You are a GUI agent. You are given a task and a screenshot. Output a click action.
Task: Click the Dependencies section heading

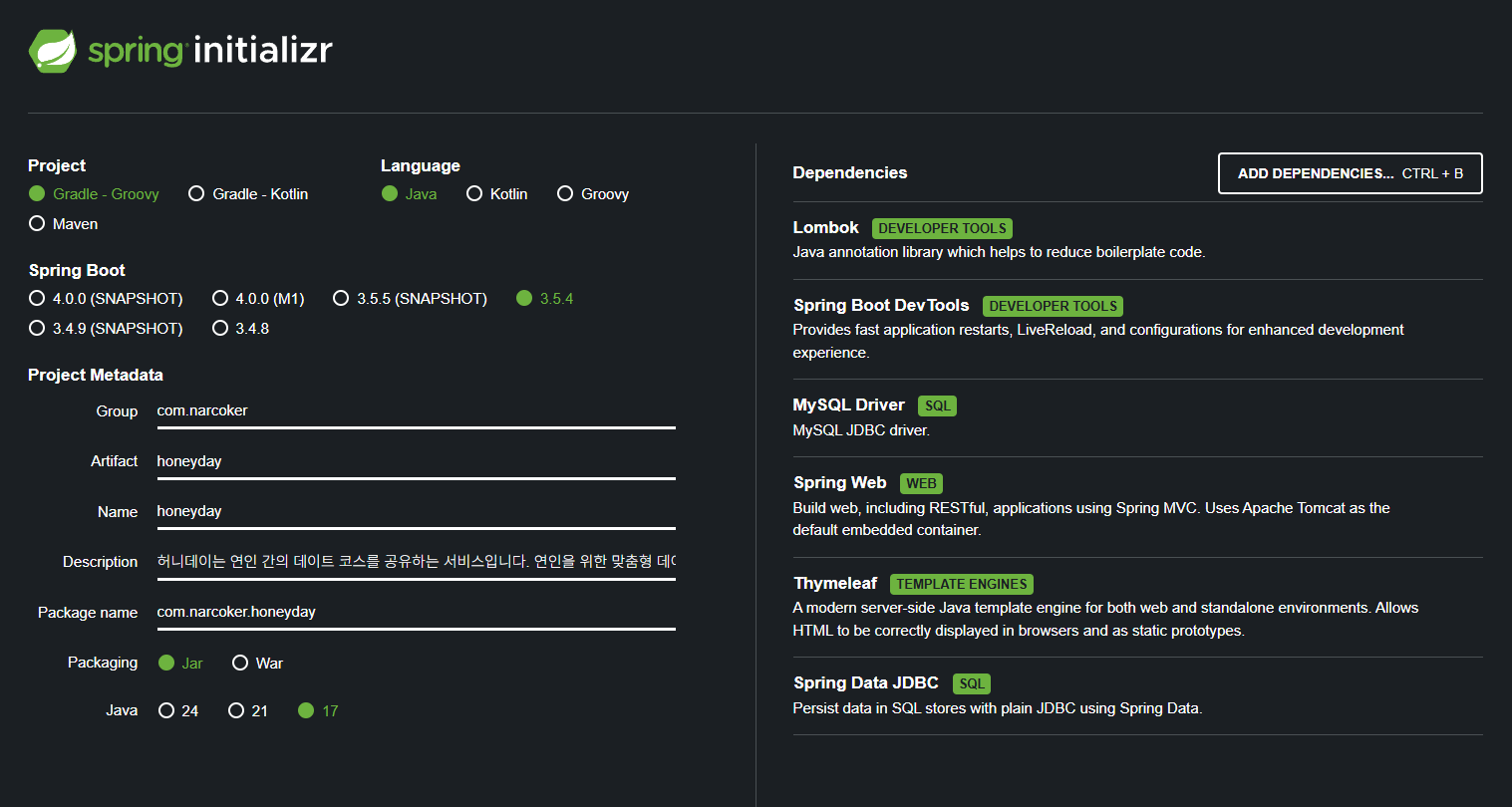tap(849, 173)
